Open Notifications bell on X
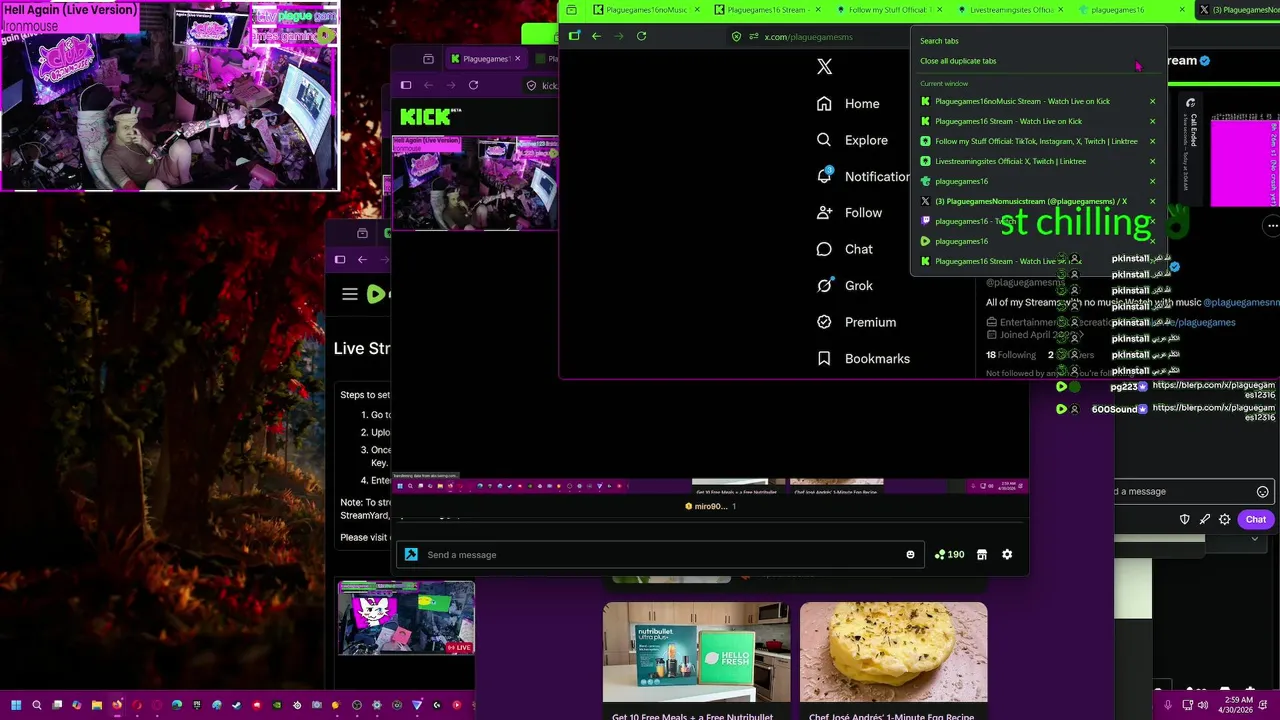 click(824, 176)
